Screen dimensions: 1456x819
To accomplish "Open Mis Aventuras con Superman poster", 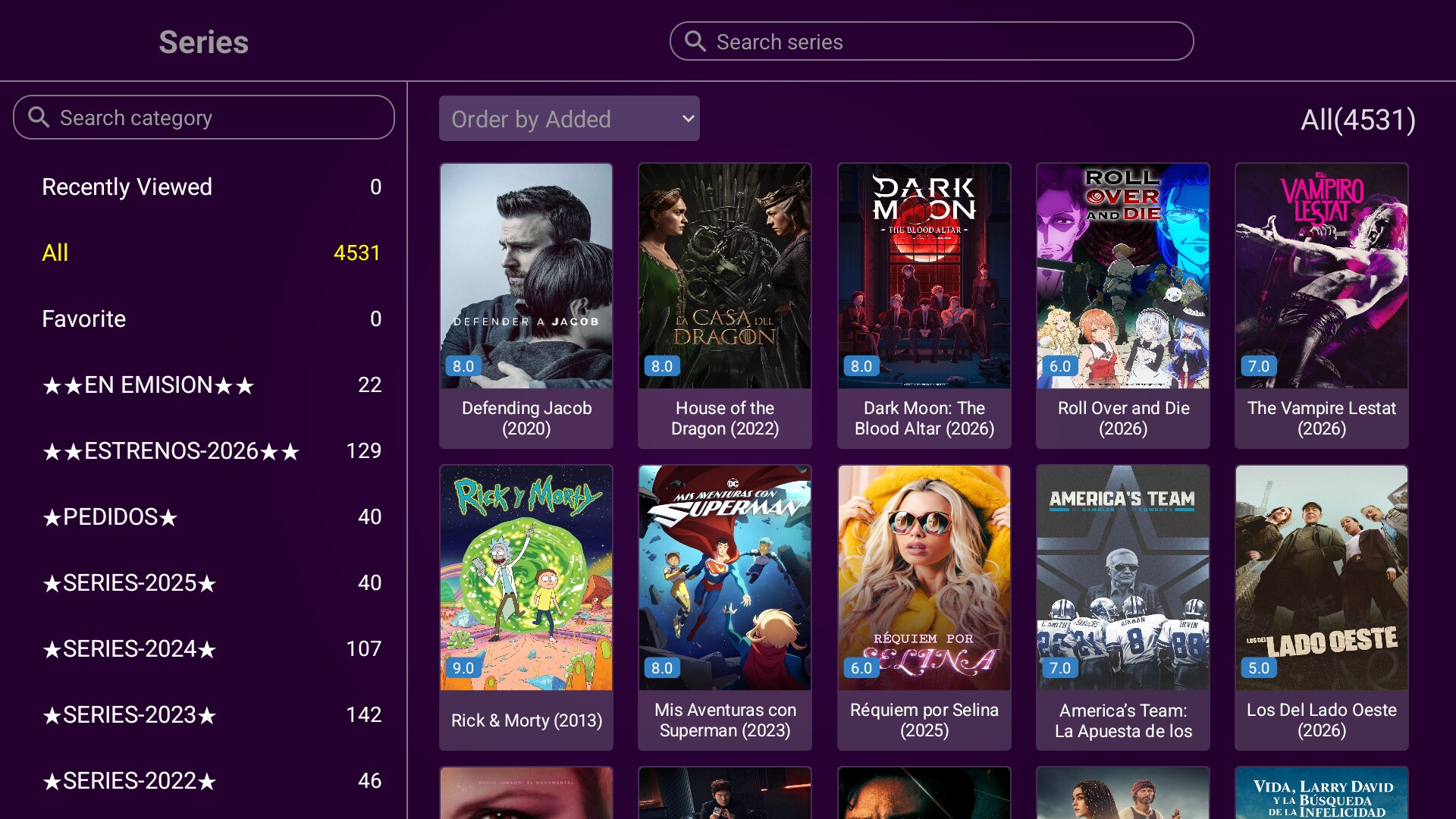I will pyautogui.click(x=725, y=578).
